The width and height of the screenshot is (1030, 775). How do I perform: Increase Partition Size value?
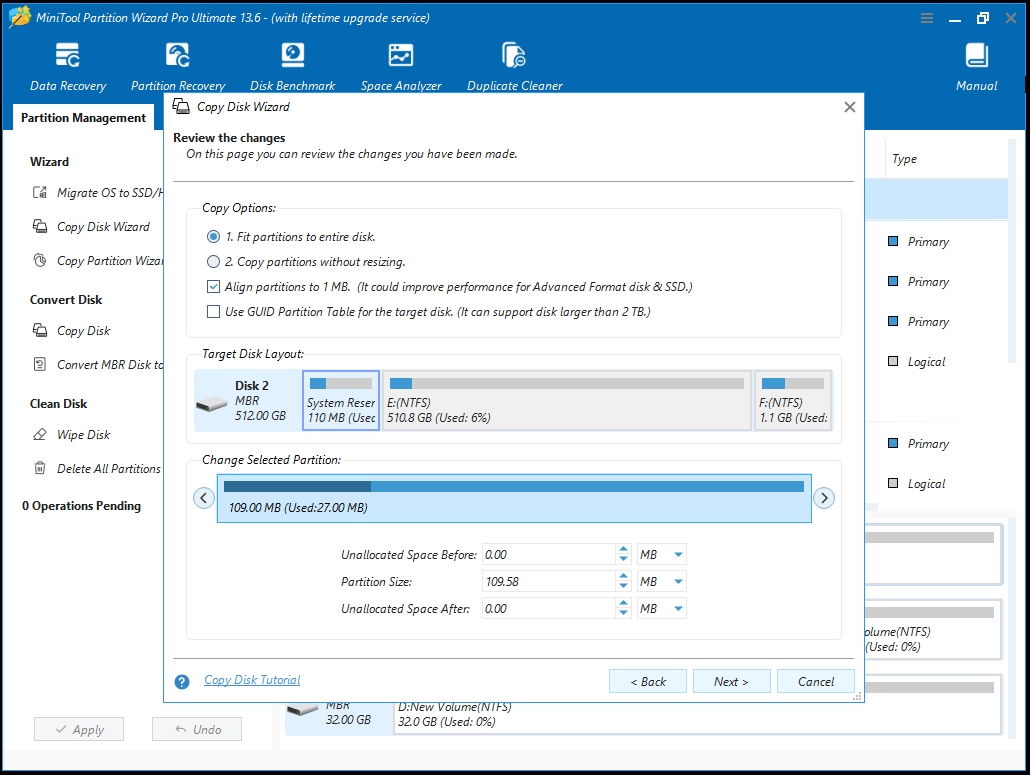pyautogui.click(x=623, y=577)
